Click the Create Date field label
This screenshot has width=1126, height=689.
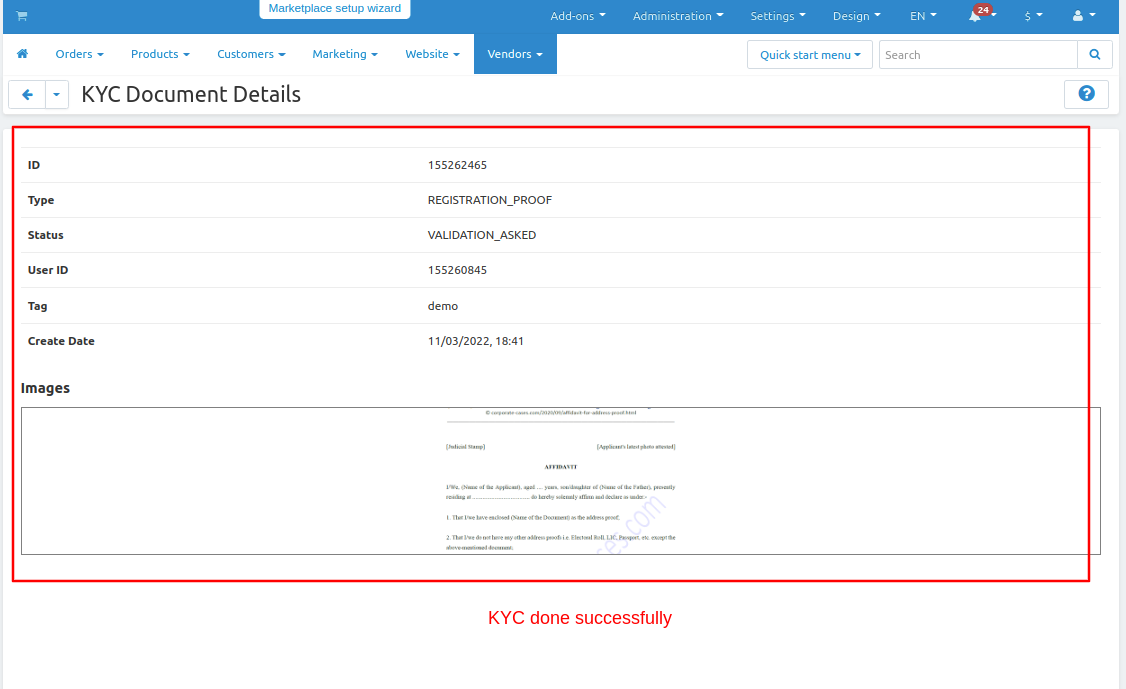coord(61,341)
